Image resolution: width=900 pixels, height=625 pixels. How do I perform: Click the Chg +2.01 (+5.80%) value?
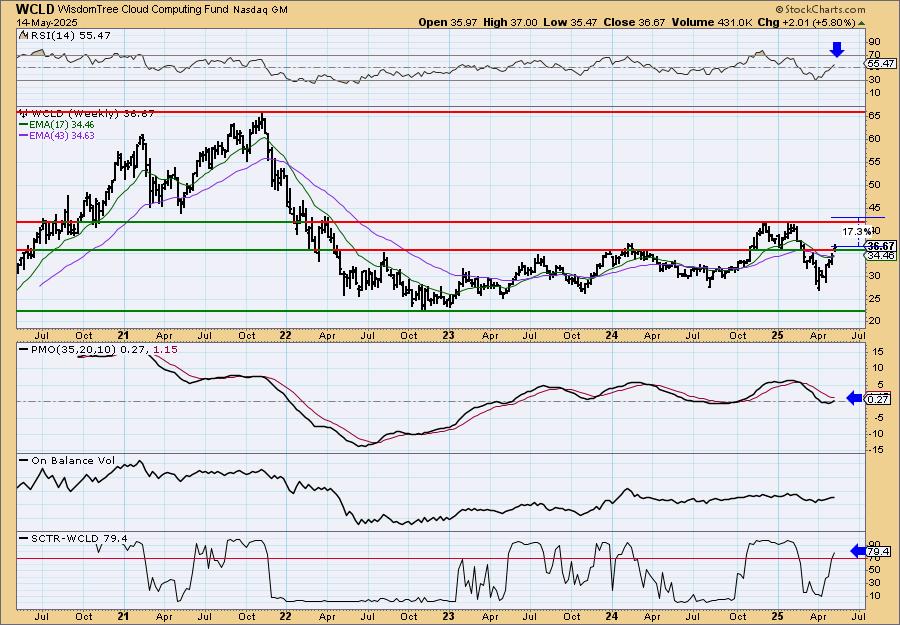pos(806,22)
